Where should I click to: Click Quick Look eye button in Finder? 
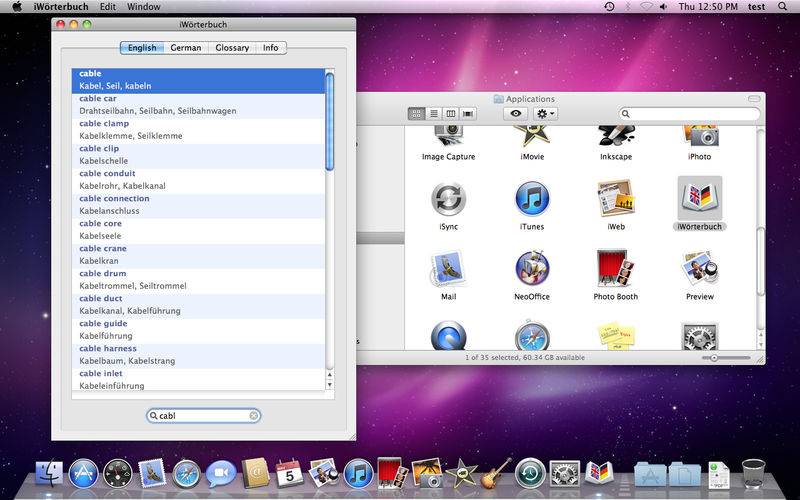click(516, 113)
